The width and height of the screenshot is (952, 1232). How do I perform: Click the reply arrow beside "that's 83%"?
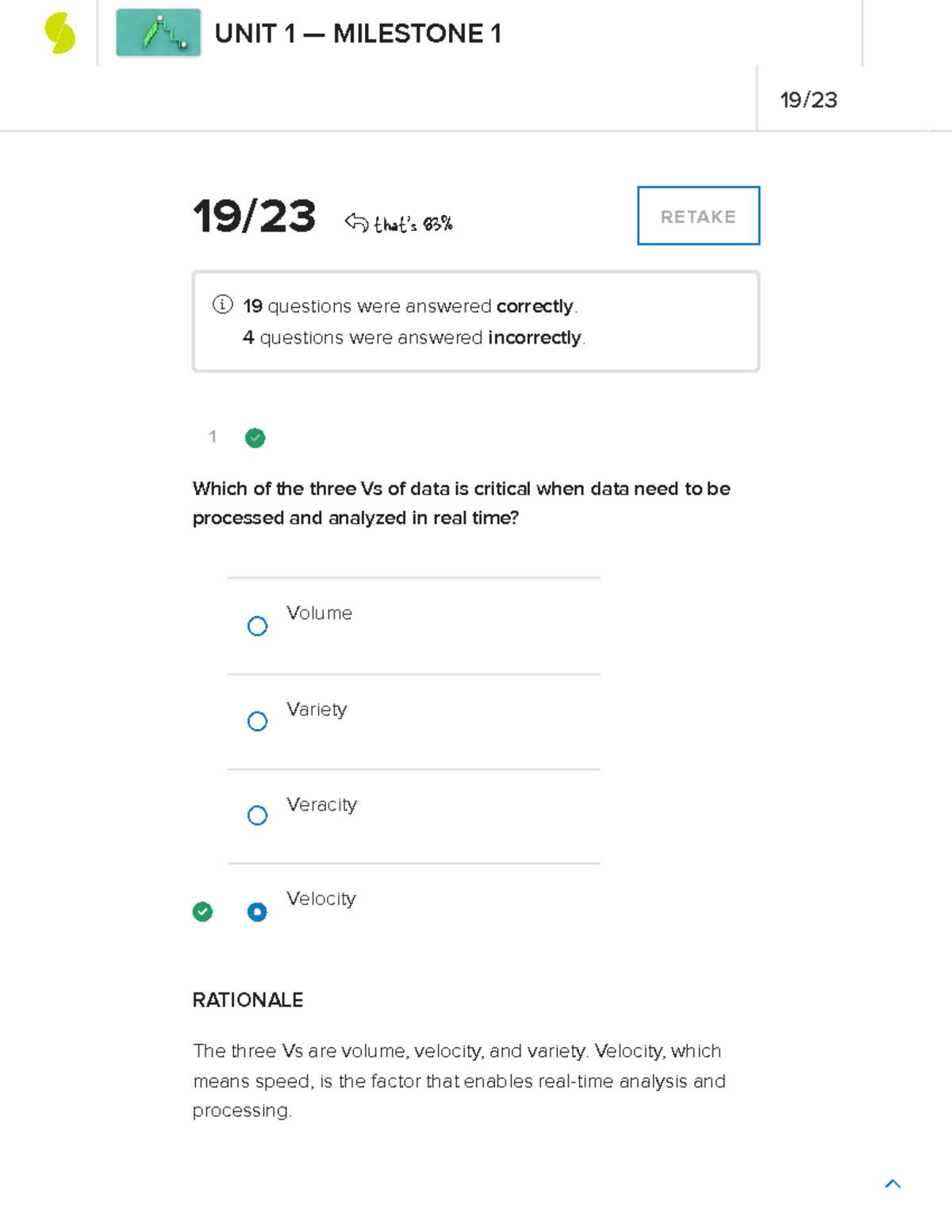point(356,223)
